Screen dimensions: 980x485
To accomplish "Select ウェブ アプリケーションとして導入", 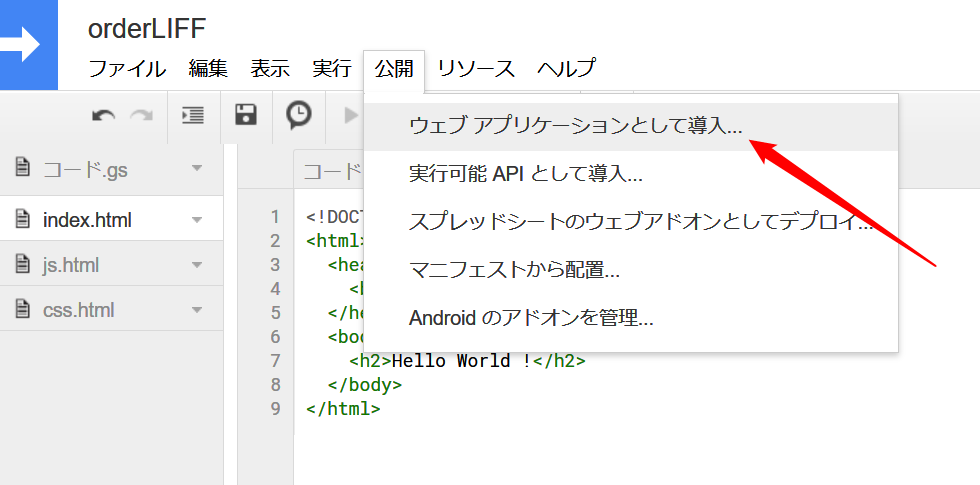I will pos(575,127).
